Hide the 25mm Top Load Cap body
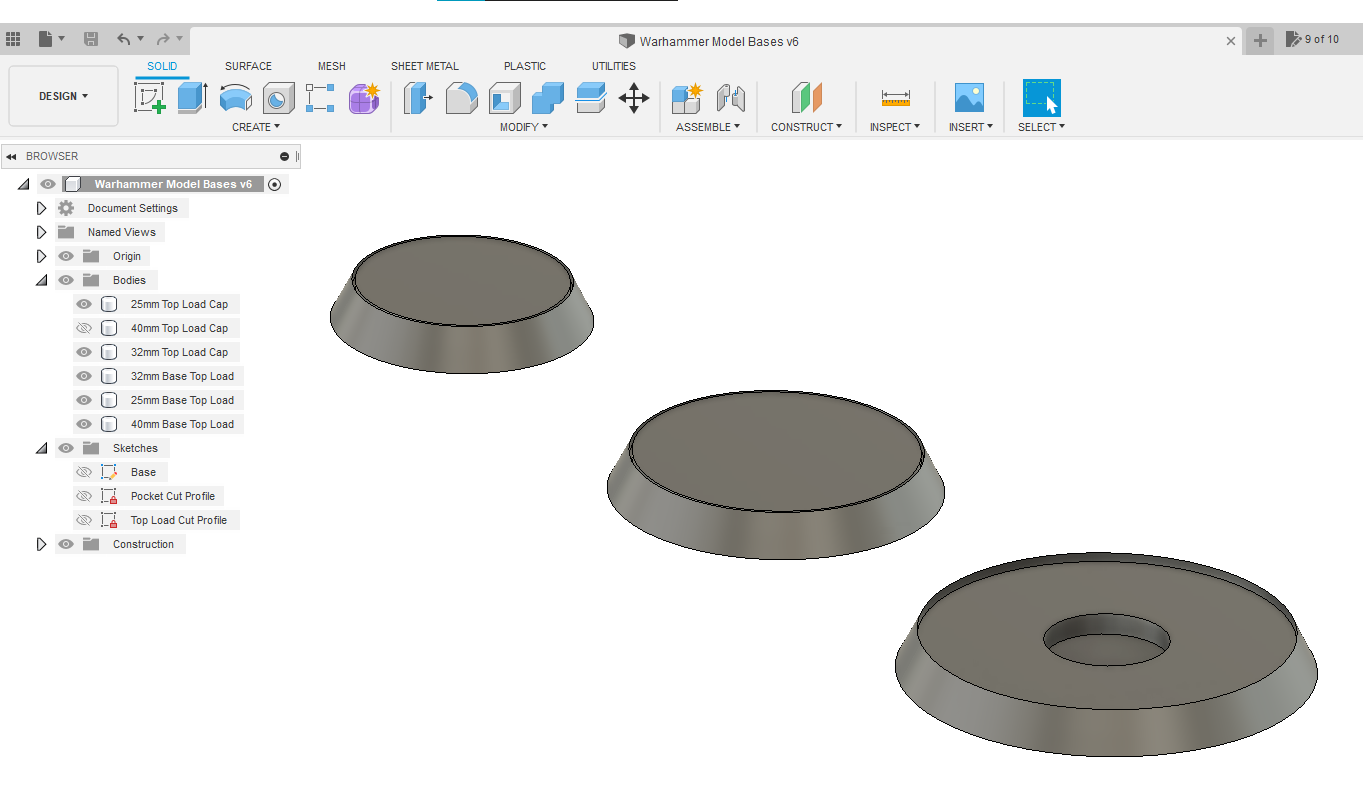This screenshot has height=807, width=1363. [x=84, y=304]
